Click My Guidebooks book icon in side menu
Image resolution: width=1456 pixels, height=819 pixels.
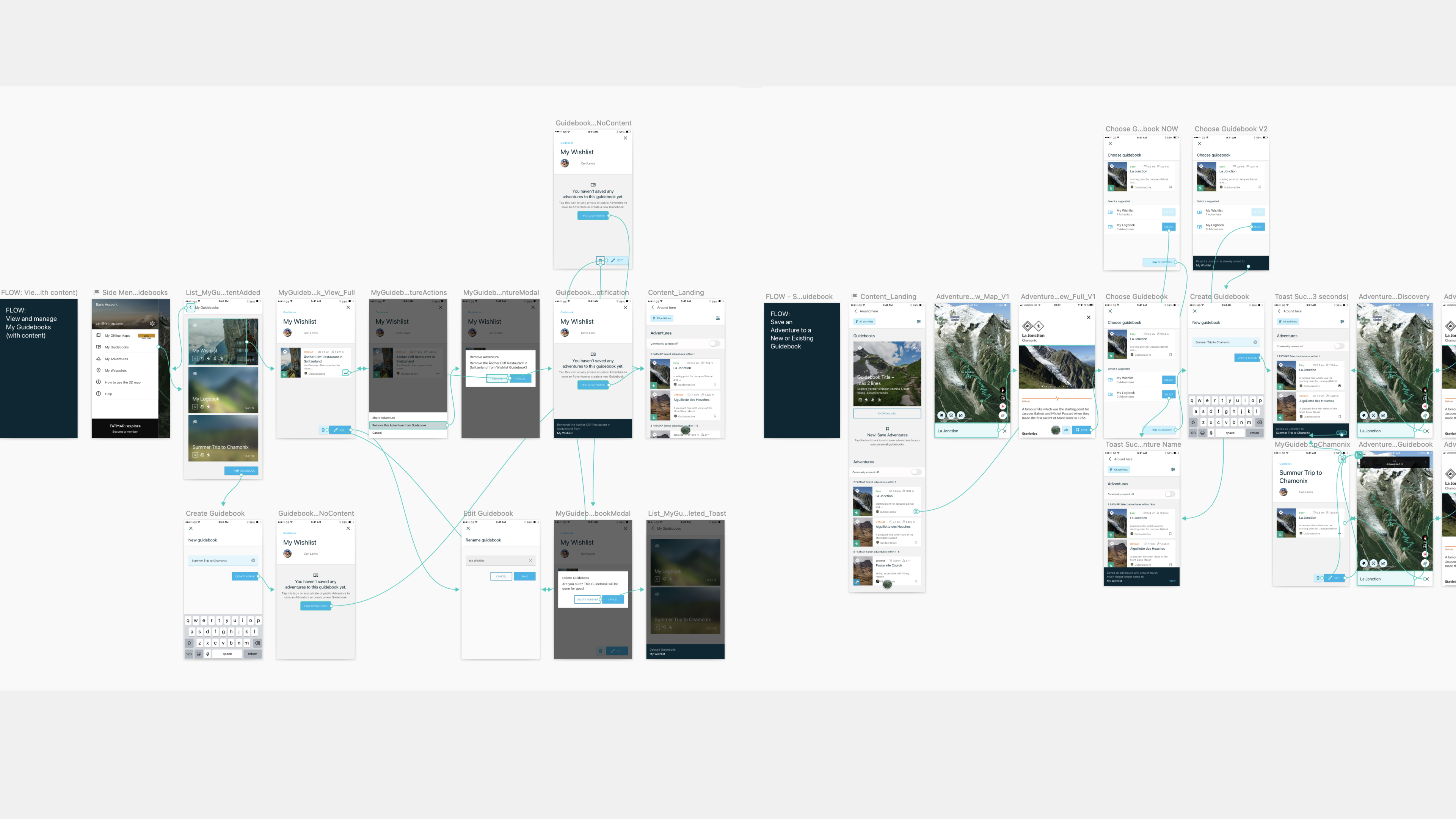point(98,347)
